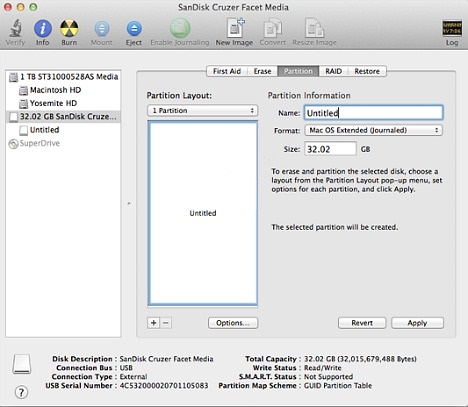
Task: Open the Restore tab
Action: click(x=367, y=71)
